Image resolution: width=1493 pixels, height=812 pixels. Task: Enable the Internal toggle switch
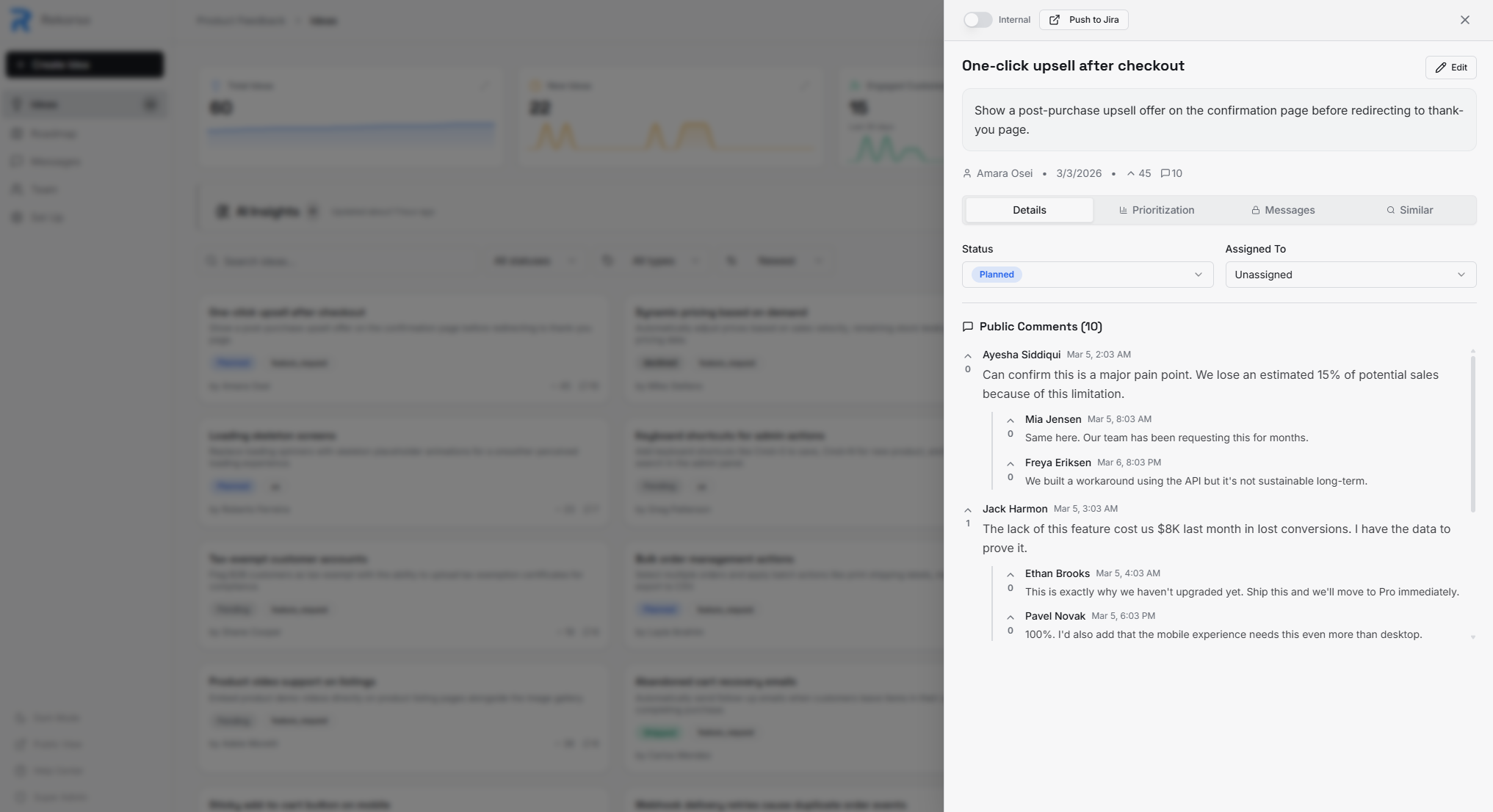[x=977, y=20]
